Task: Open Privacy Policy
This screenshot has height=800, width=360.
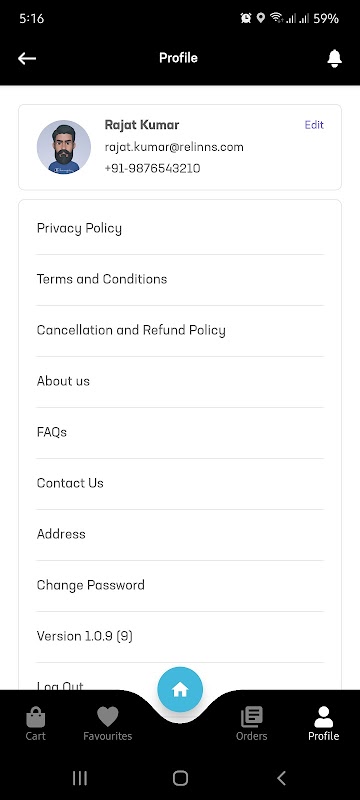Action: [x=180, y=229]
